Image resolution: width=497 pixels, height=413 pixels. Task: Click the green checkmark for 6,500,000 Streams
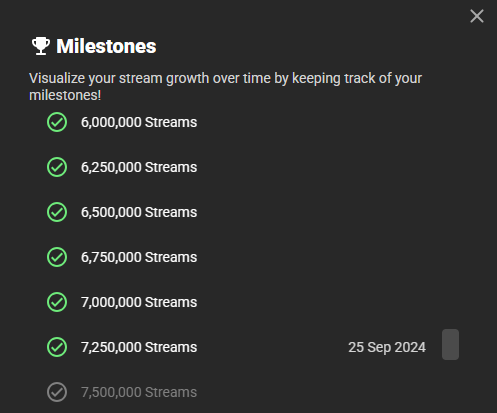coord(57,212)
